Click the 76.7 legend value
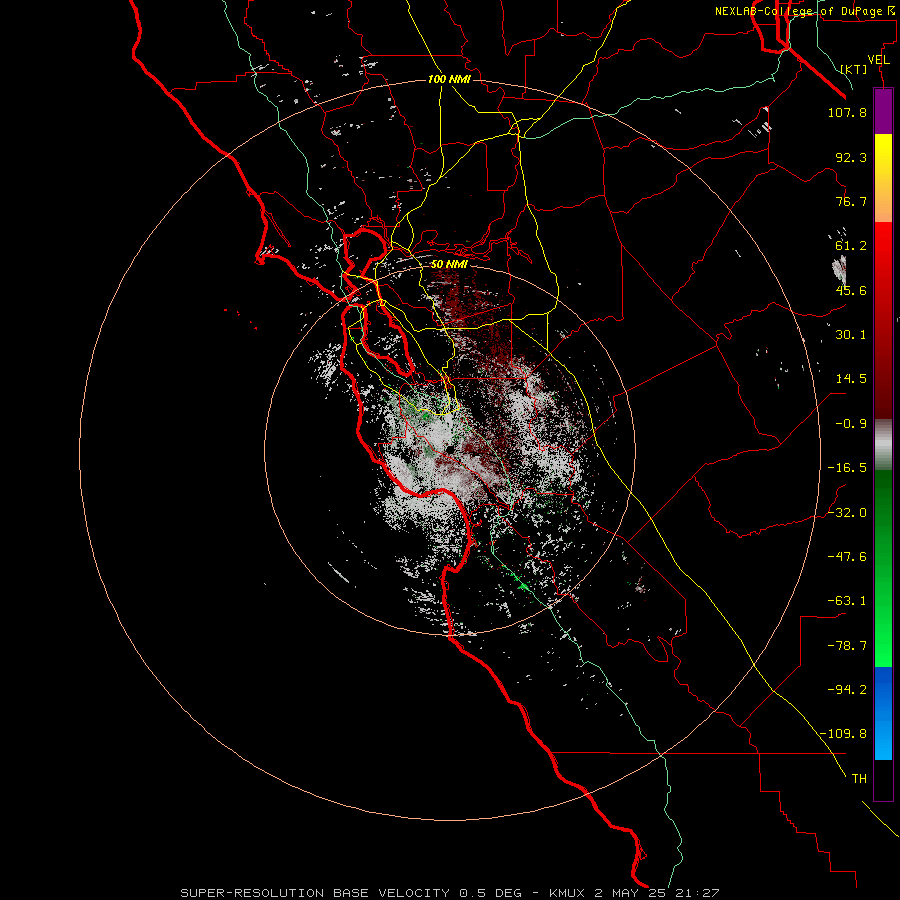Image resolution: width=900 pixels, height=900 pixels. (851, 201)
